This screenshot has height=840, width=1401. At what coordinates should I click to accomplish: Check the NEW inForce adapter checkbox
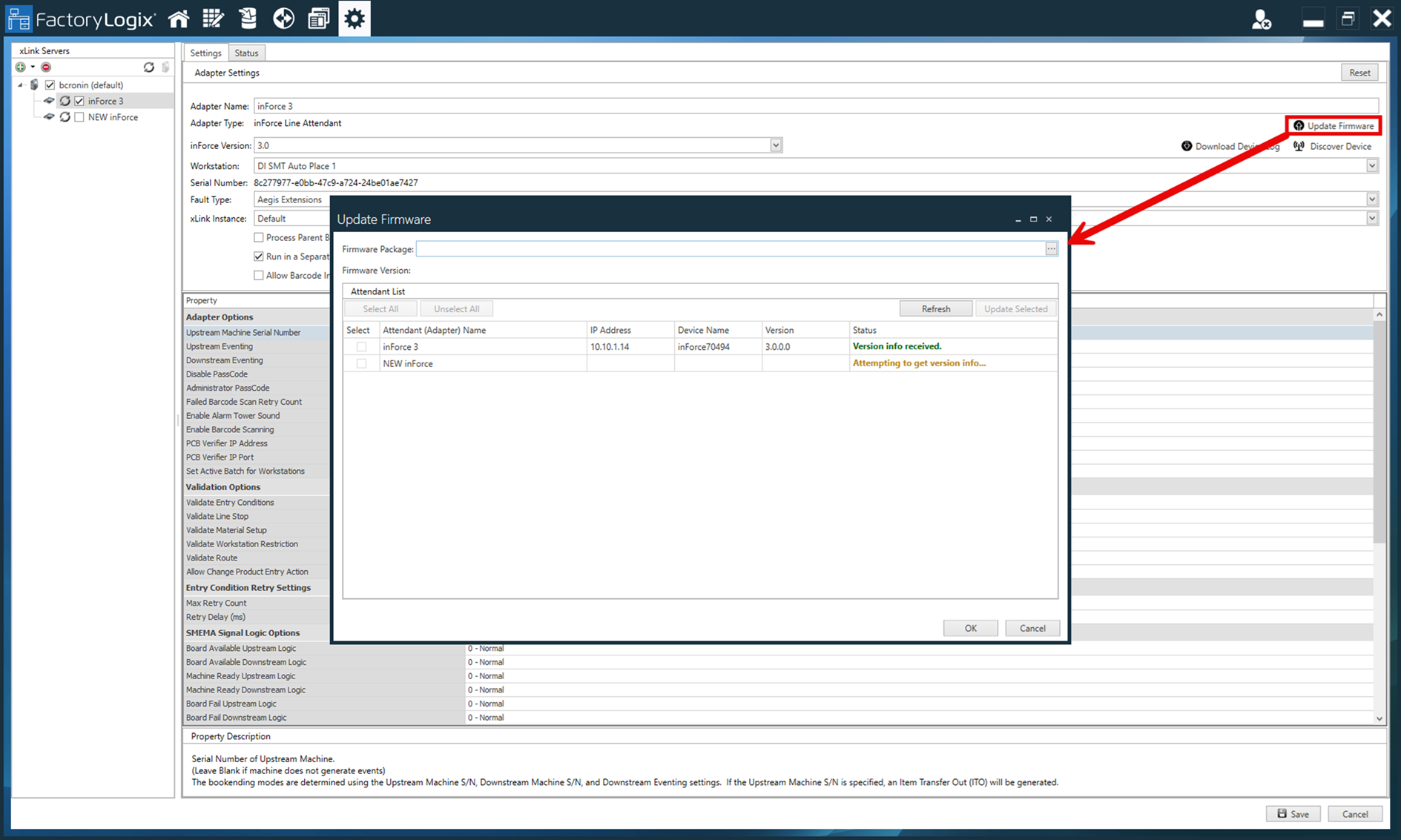click(79, 117)
